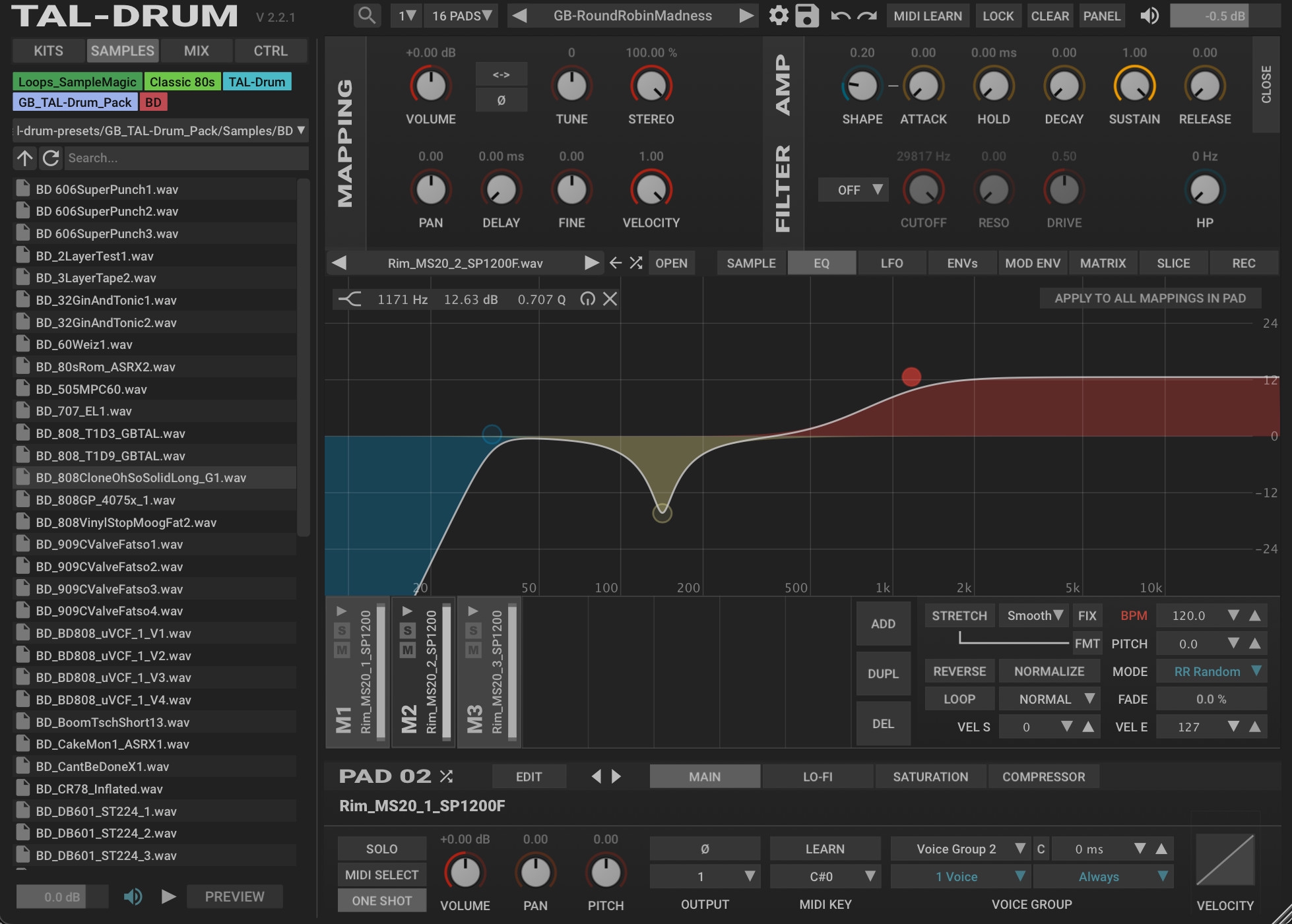Click APPLY TO ALL MAPPINGS IN PAD

[1150, 298]
